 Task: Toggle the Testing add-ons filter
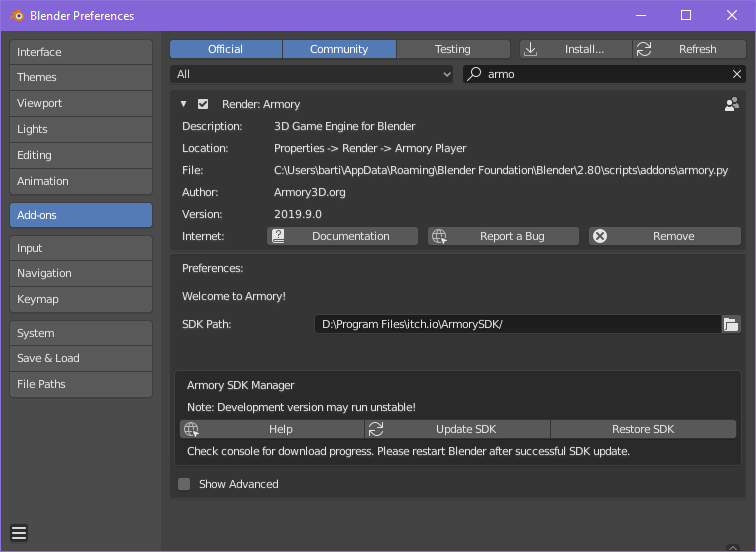click(x=453, y=49)
